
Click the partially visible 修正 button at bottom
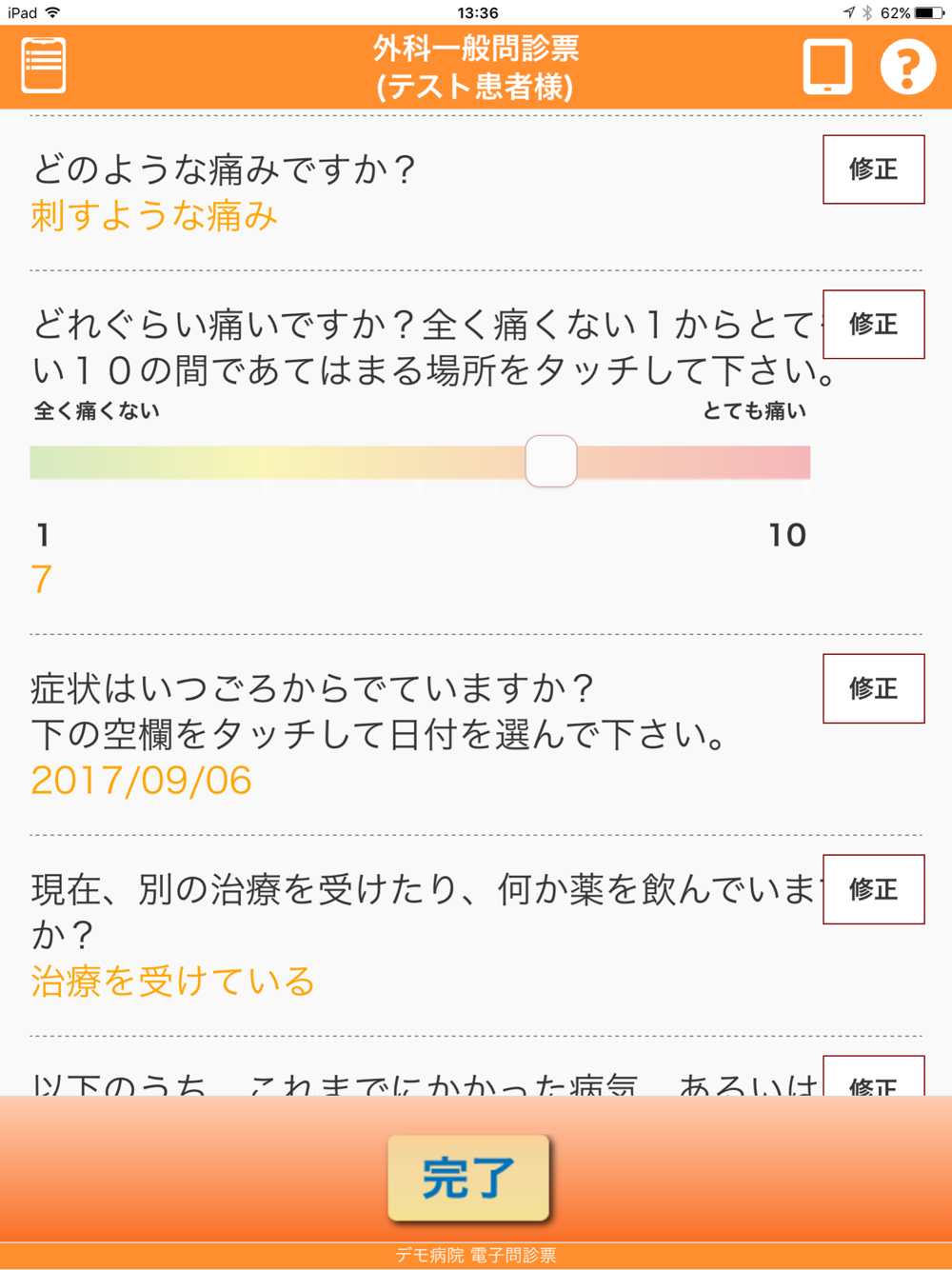(874, 1076)
